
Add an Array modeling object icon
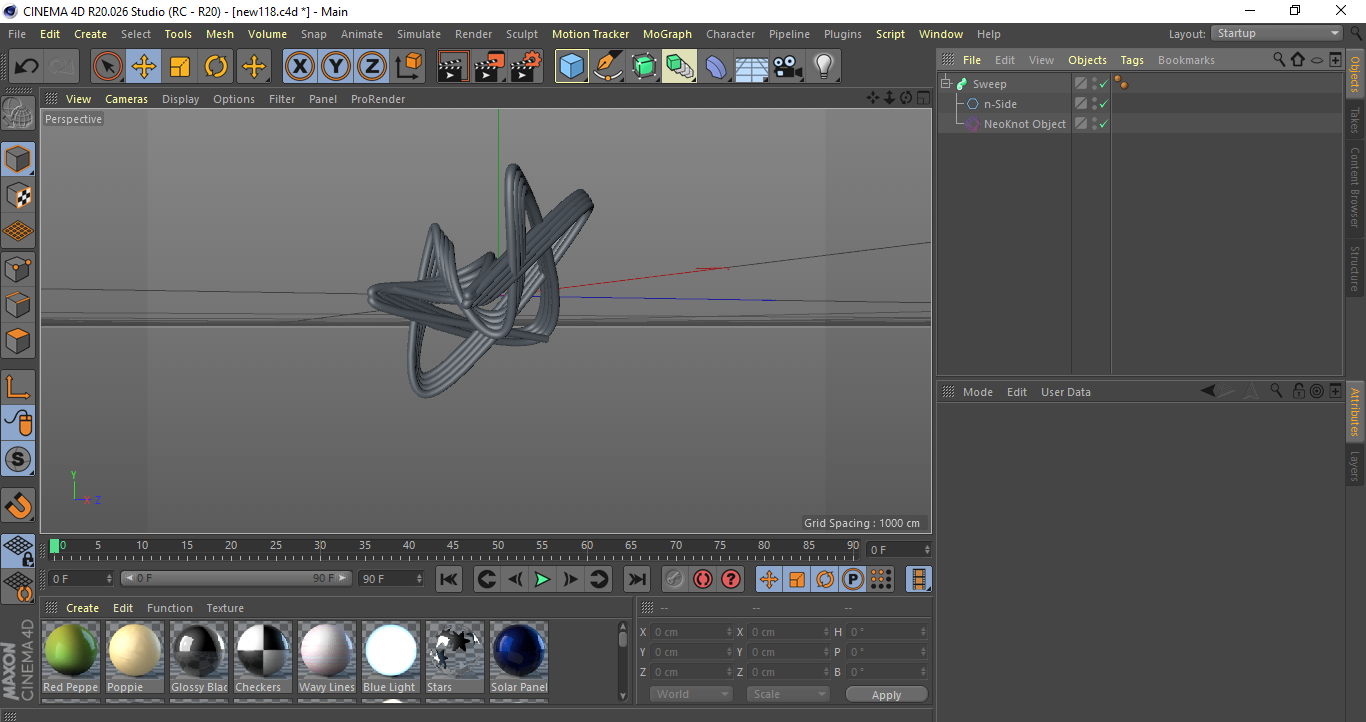[679, 67]
